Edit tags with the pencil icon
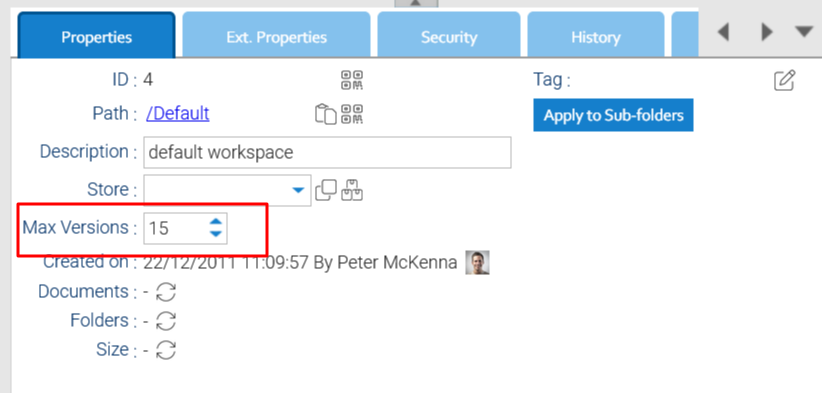Screen dimensions: 822x393 point(784,80)
